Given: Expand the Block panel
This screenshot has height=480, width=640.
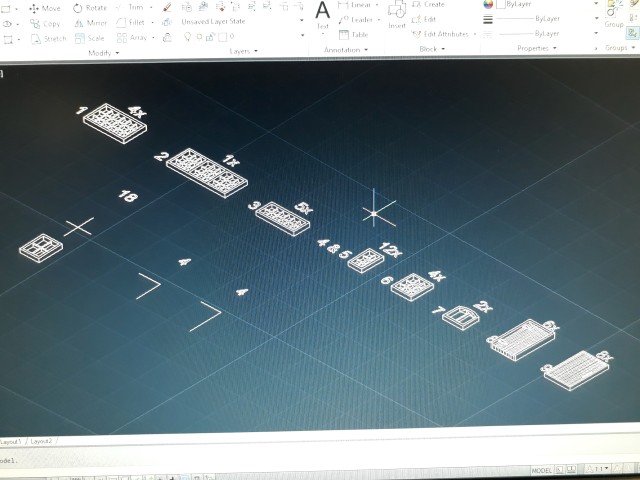Looking at the screenshot, I should point(432,49).
